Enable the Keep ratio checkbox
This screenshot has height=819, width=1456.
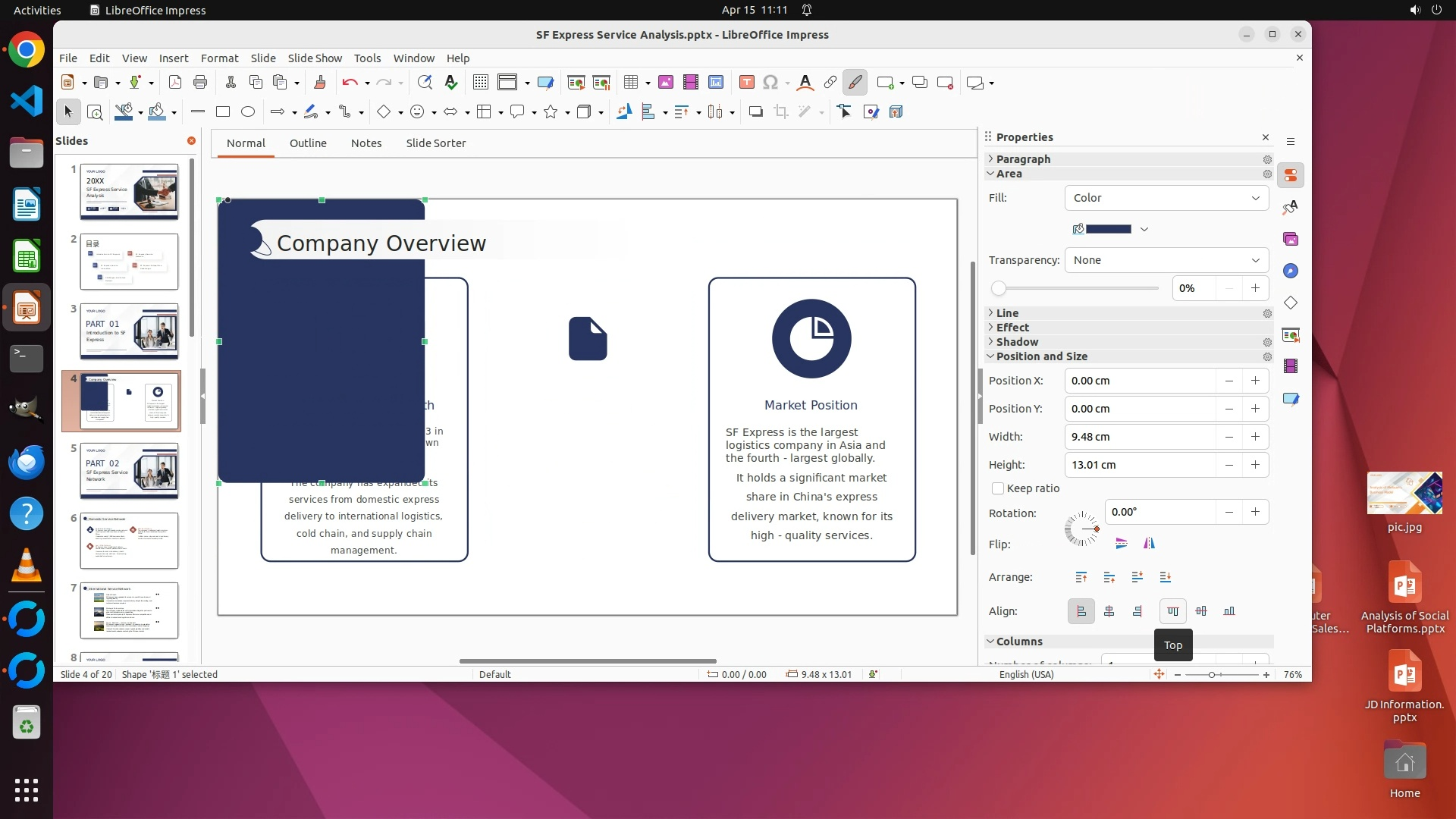click(998, 488)
